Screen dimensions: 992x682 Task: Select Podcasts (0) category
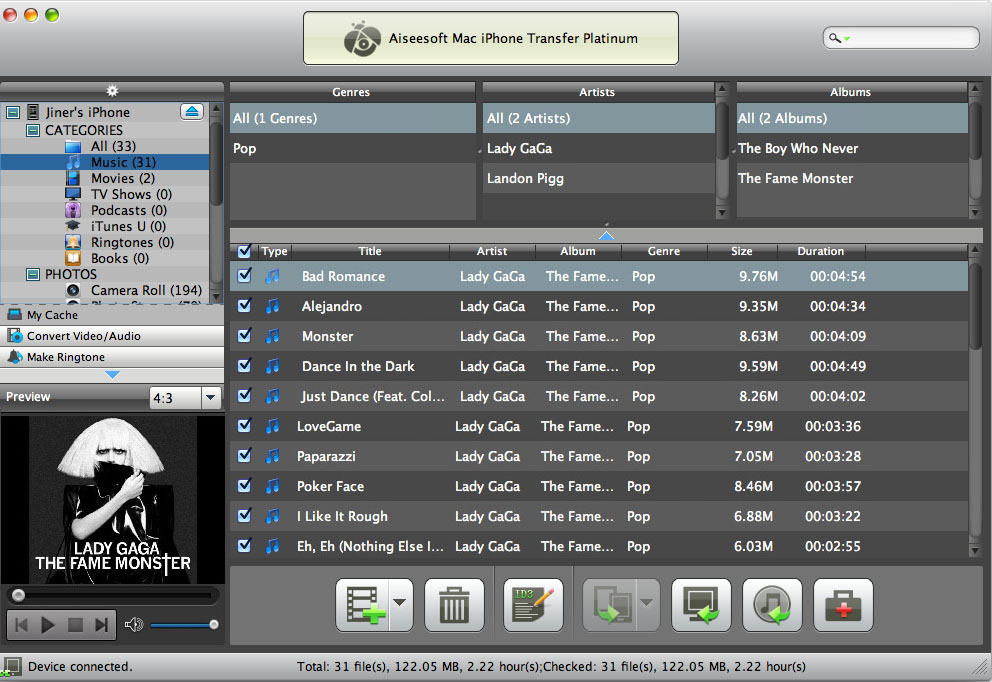pyautogui.click(x=129, y=210)
